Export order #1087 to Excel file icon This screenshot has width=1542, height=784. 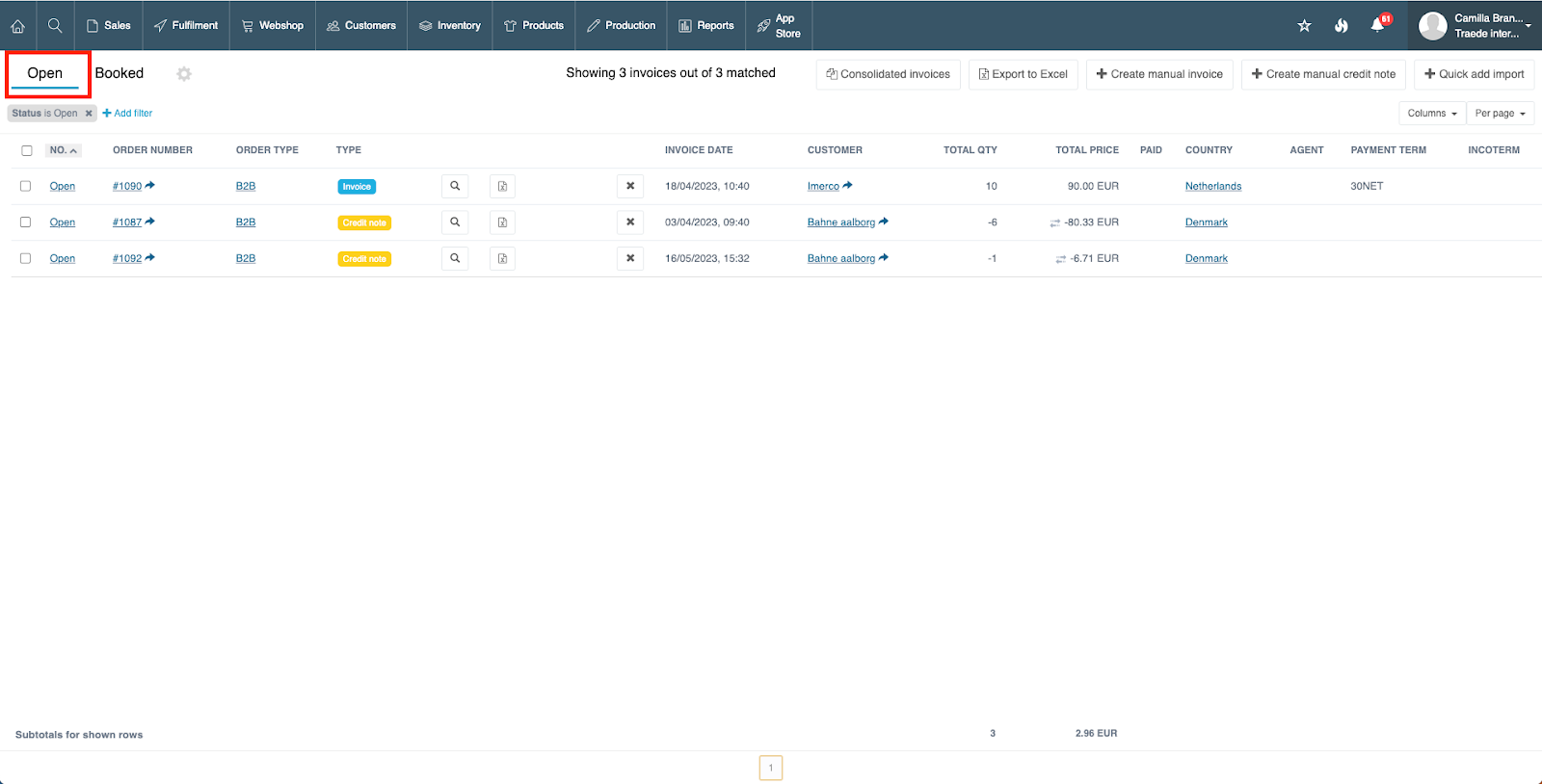click(502, 222)
